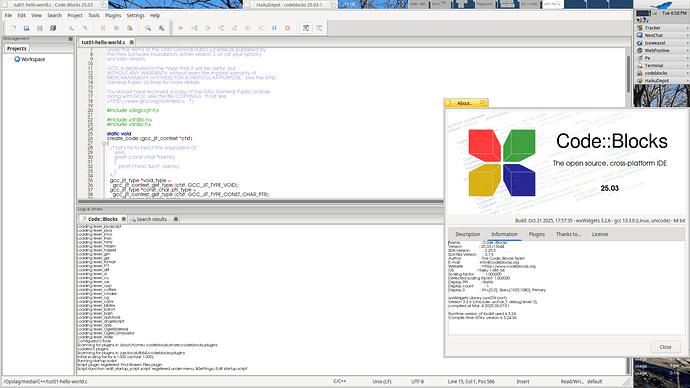Close the Management panel

70,39
